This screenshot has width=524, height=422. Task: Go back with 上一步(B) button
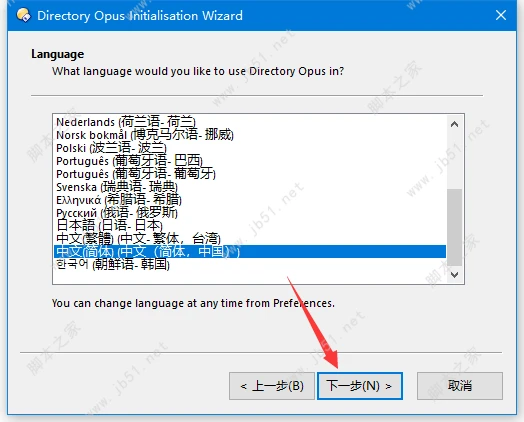click(x=272, y=386)
